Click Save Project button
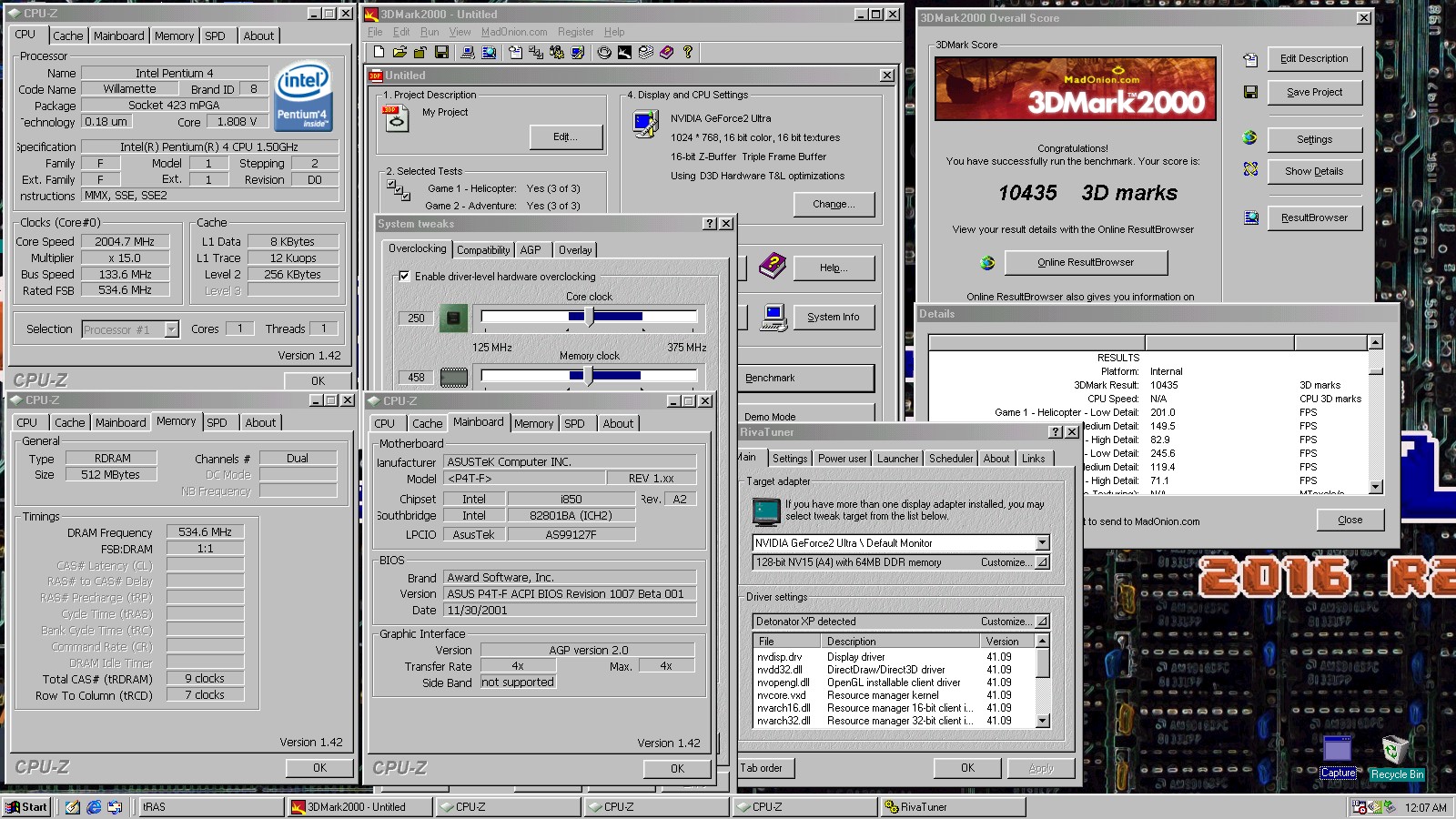1456x819 pixels. point(1314,92)
